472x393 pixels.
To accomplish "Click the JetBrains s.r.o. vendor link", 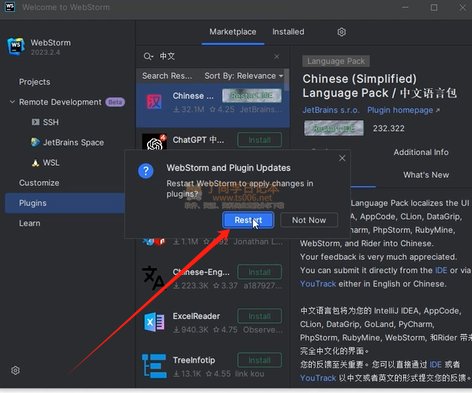I will coord(331,110).
